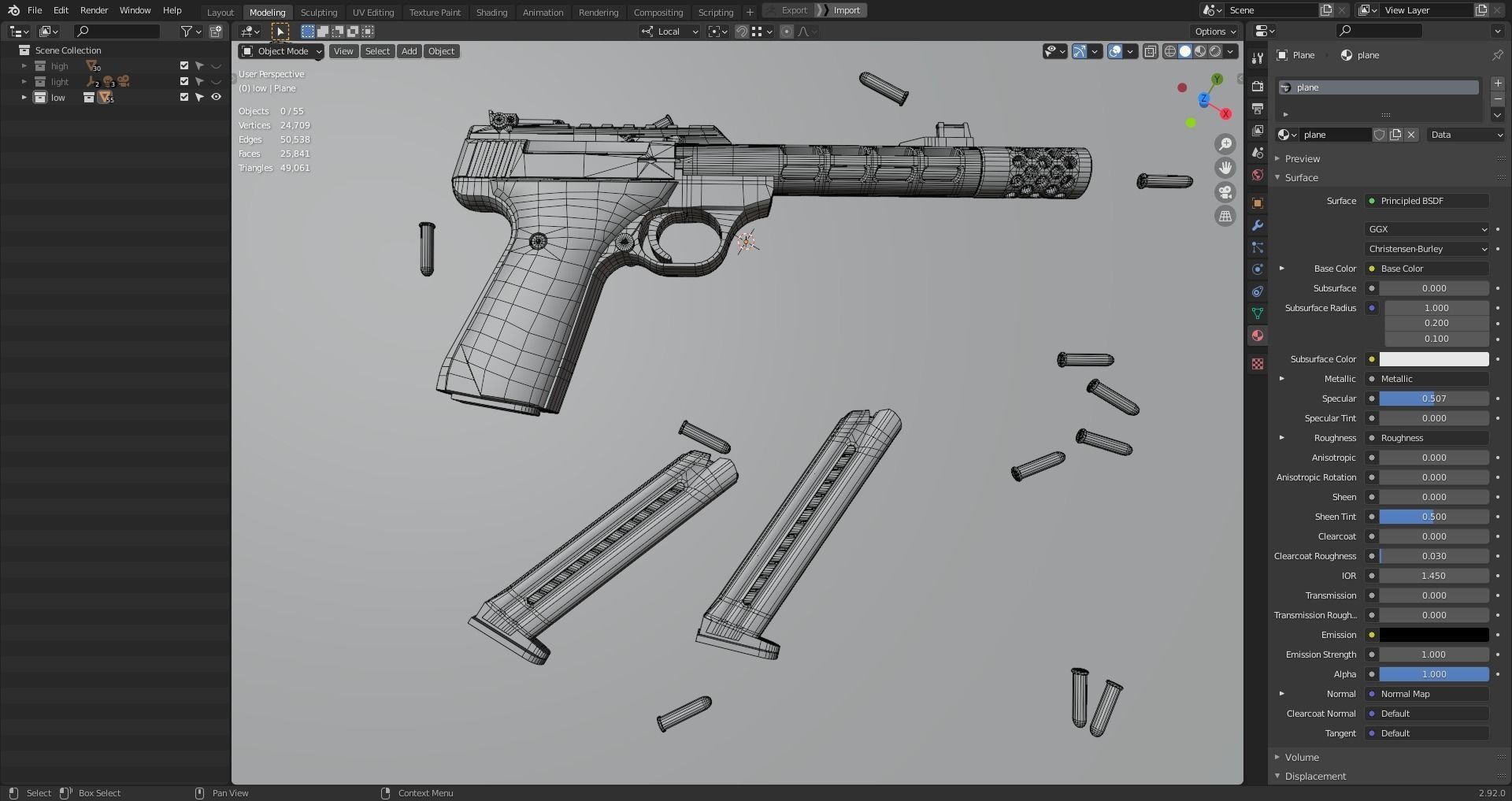Open View Layer properties tab
Screen dimensions: 1512x801
pyautogui.click(x=1258, y=130)
